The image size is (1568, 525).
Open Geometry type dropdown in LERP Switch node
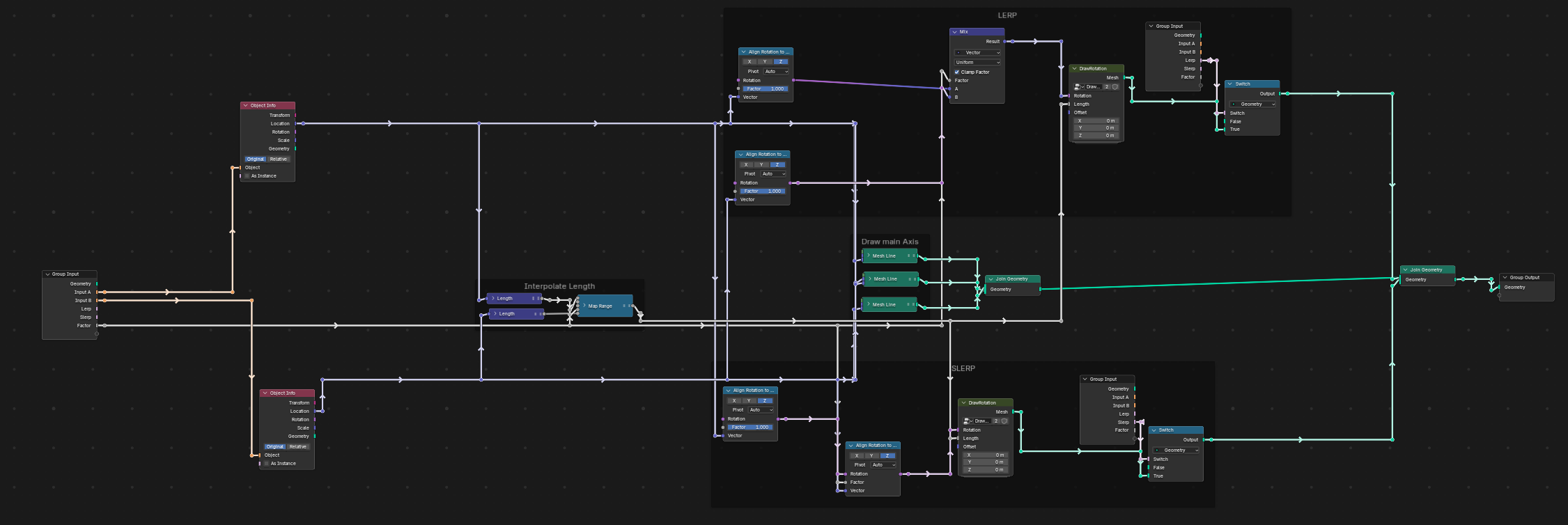(x=1252, y=104)
